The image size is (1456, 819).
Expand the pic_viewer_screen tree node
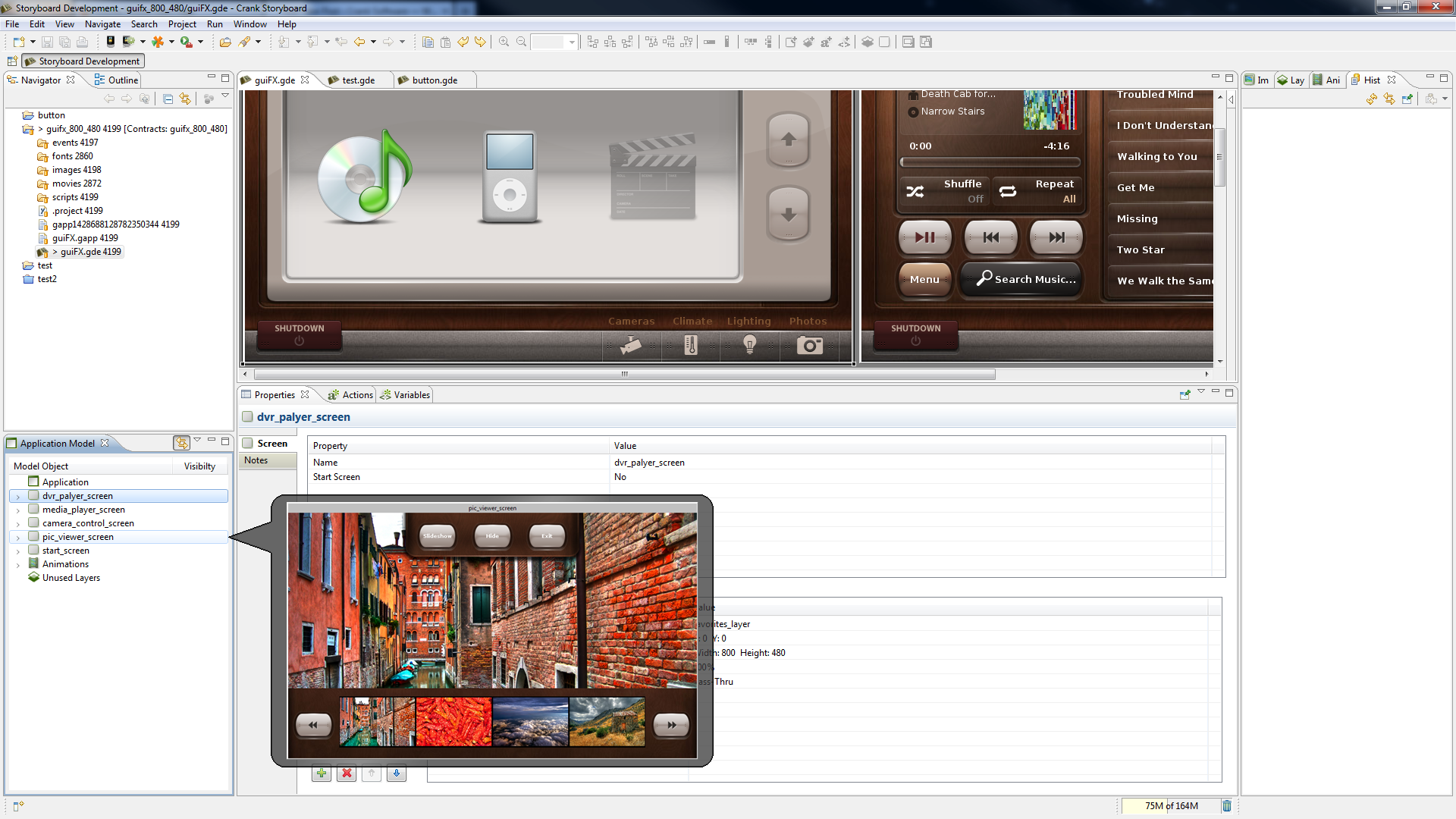(x=17, y=538)
